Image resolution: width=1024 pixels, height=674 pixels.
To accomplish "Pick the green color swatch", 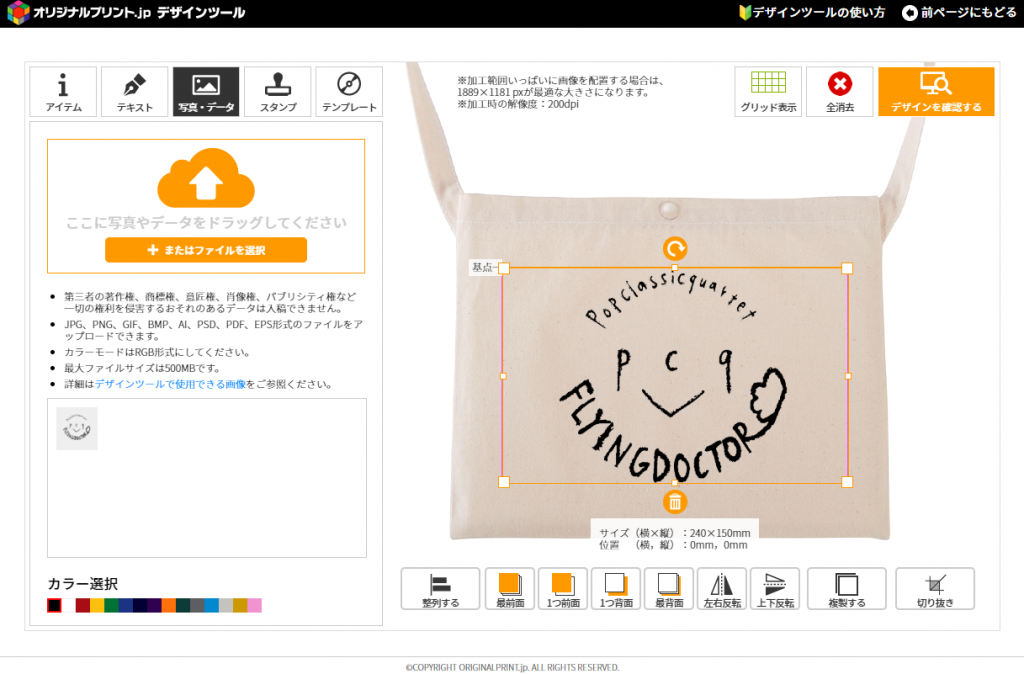I will 112,605.
